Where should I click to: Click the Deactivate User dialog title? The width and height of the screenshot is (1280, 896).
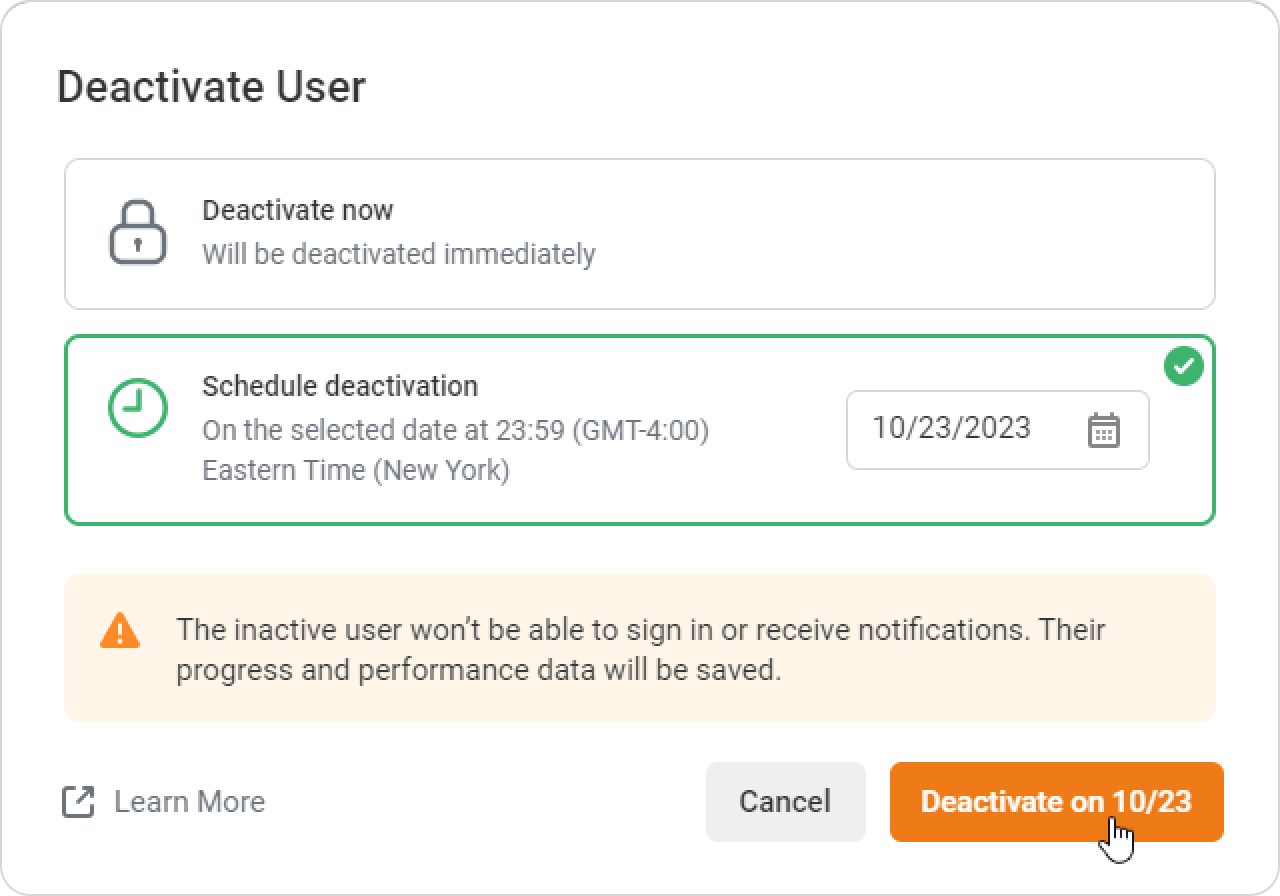pos(211,87)
